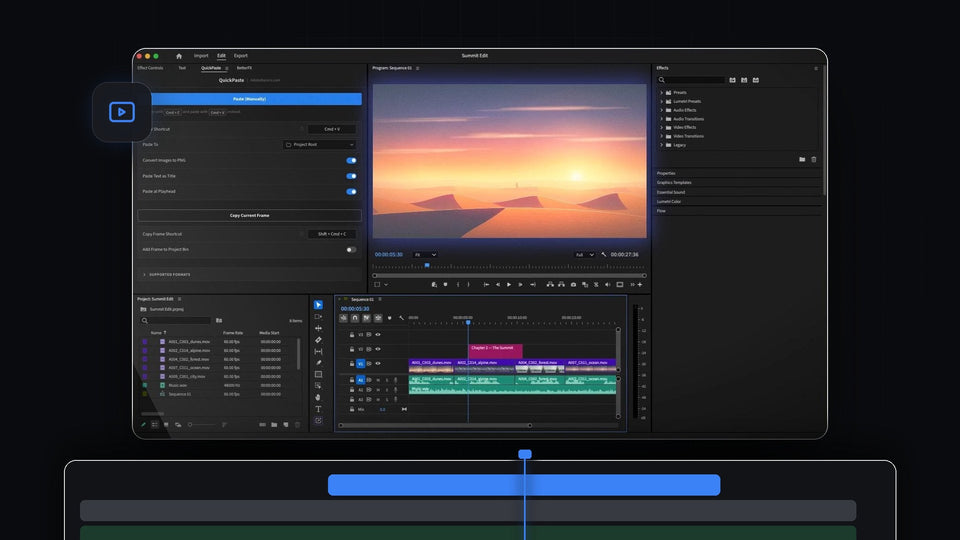Step back one frame in Program monitor

(x=498, y=285)
